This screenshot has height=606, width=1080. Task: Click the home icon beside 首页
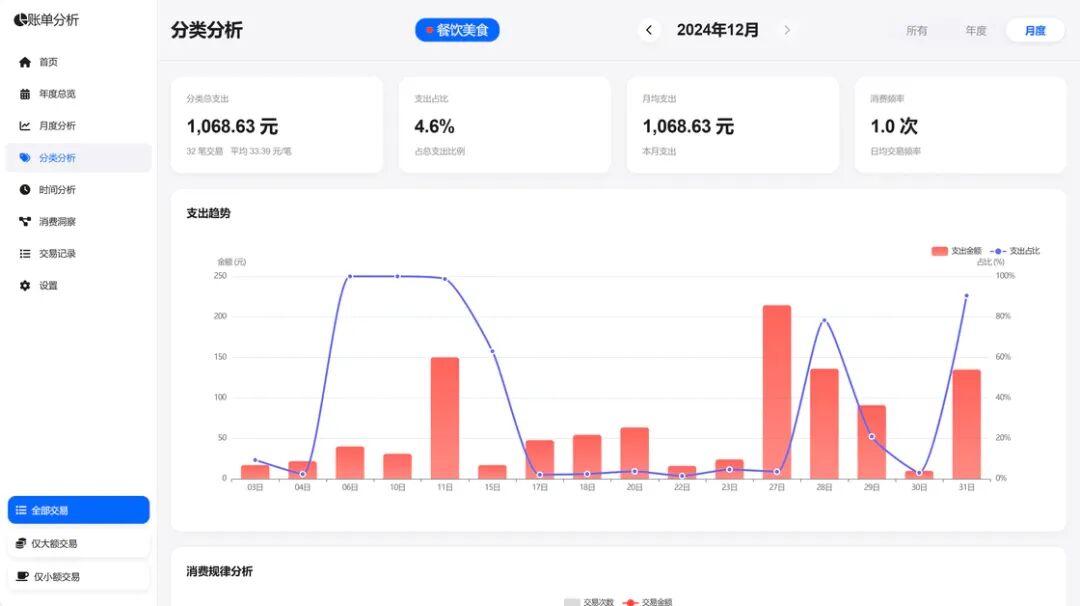tap(25, 62)
